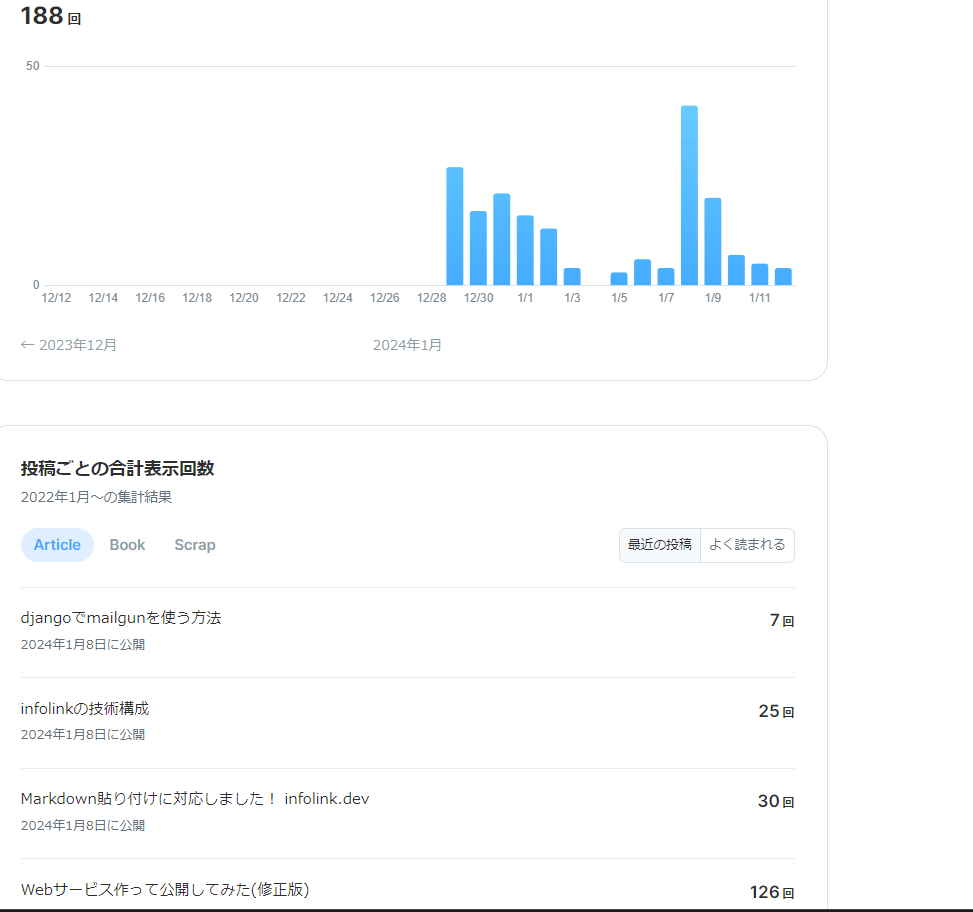The width and height of the screenshot is (973, 912).
Task: Click the chart bar for 12/30
Action: [478, 248]
